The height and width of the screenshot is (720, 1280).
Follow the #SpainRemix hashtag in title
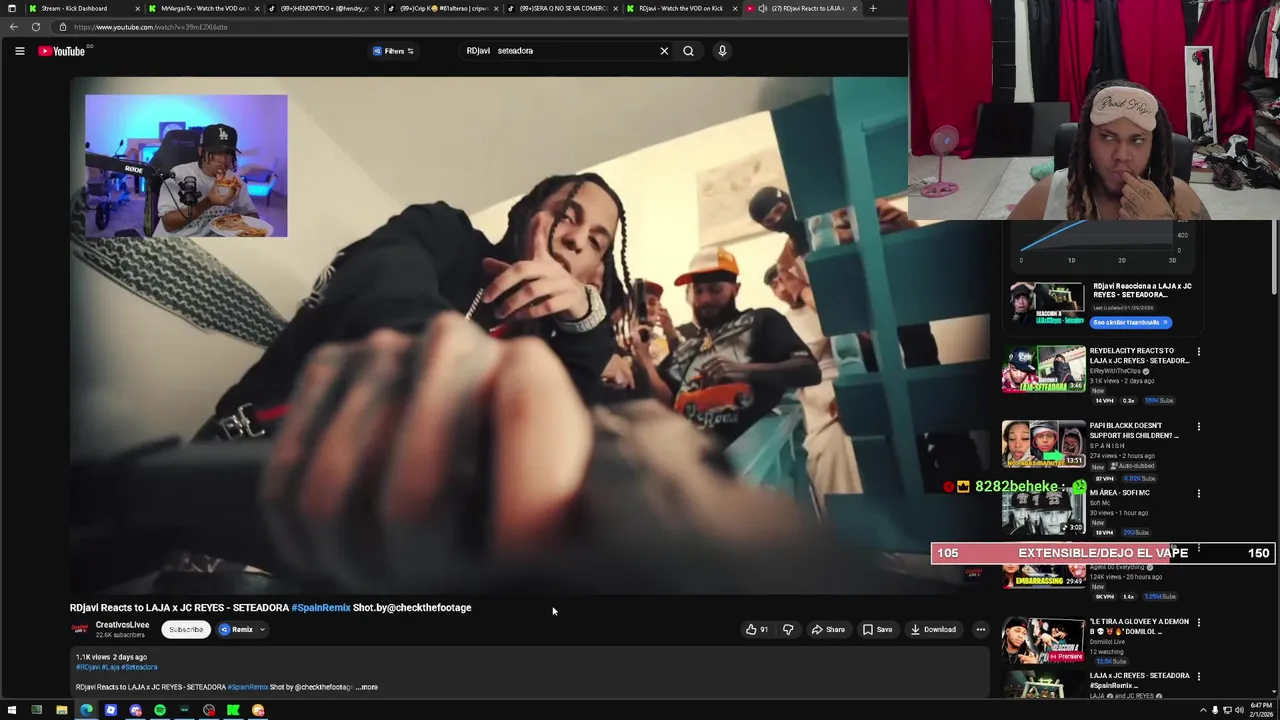point(321,607)
